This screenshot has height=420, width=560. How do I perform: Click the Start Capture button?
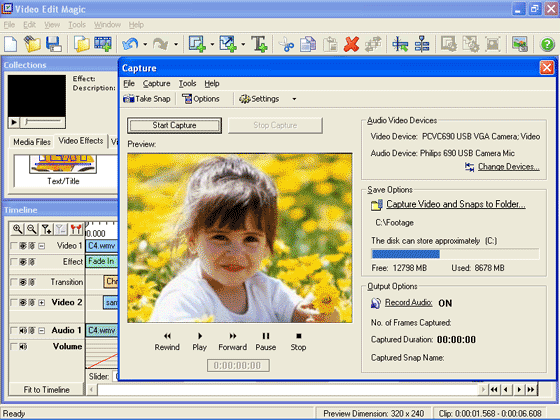click(x=174, y=125)
